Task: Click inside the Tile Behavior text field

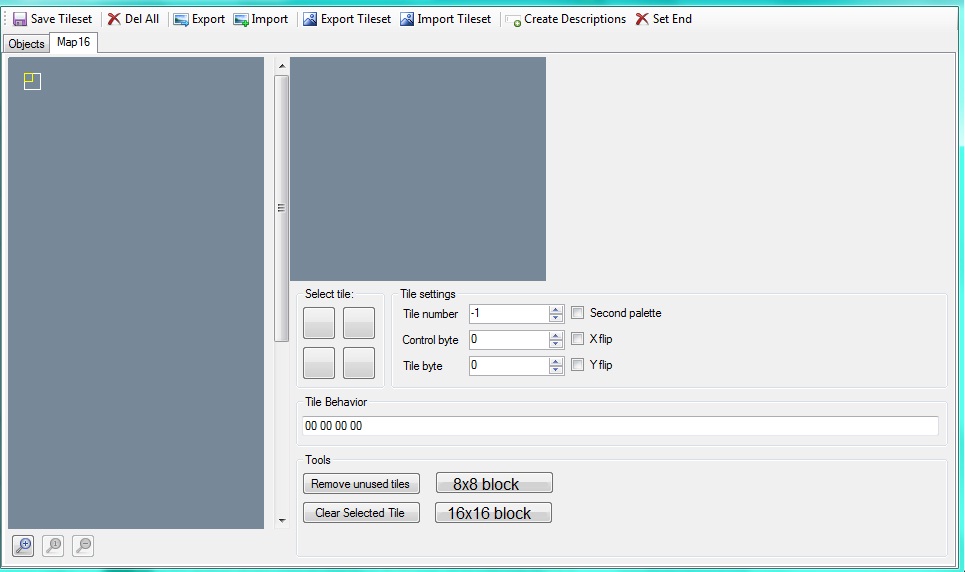Action: (x=620, y=426)
